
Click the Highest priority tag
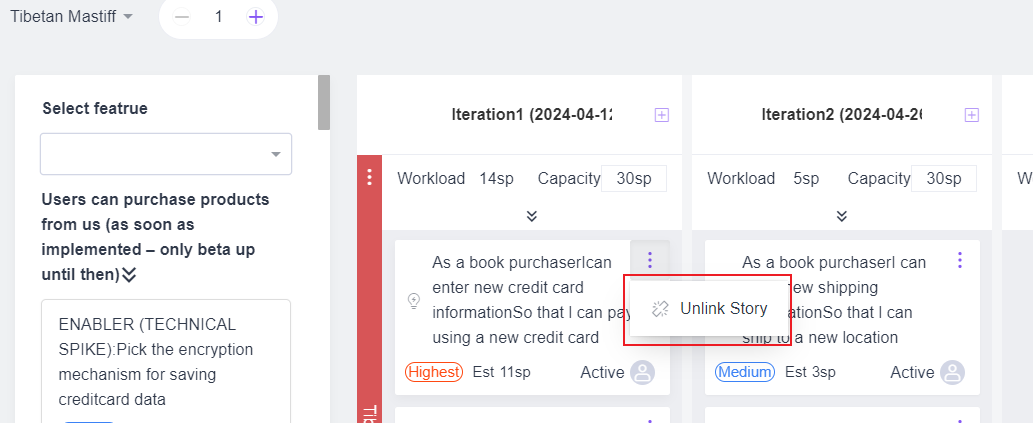434,372
